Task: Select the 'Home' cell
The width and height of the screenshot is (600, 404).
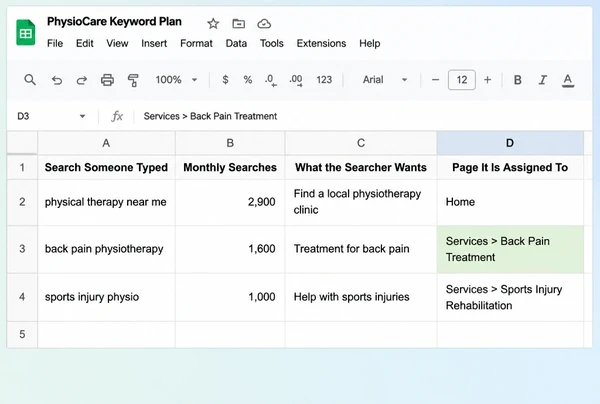Action: (x=510, y=202)
